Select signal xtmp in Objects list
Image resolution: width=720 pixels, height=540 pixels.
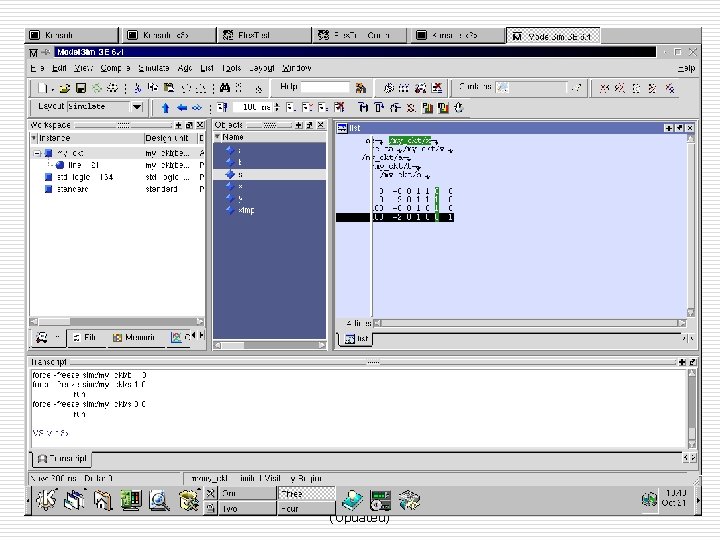(x=270, y=210)
